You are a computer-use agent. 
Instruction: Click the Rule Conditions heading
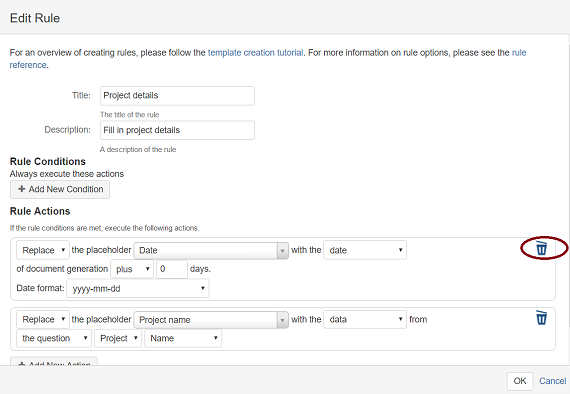tap(48, 161)
